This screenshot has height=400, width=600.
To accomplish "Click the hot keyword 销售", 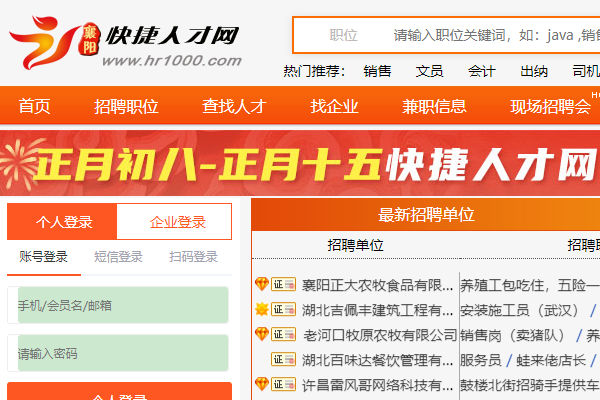I will pos(377,71).
